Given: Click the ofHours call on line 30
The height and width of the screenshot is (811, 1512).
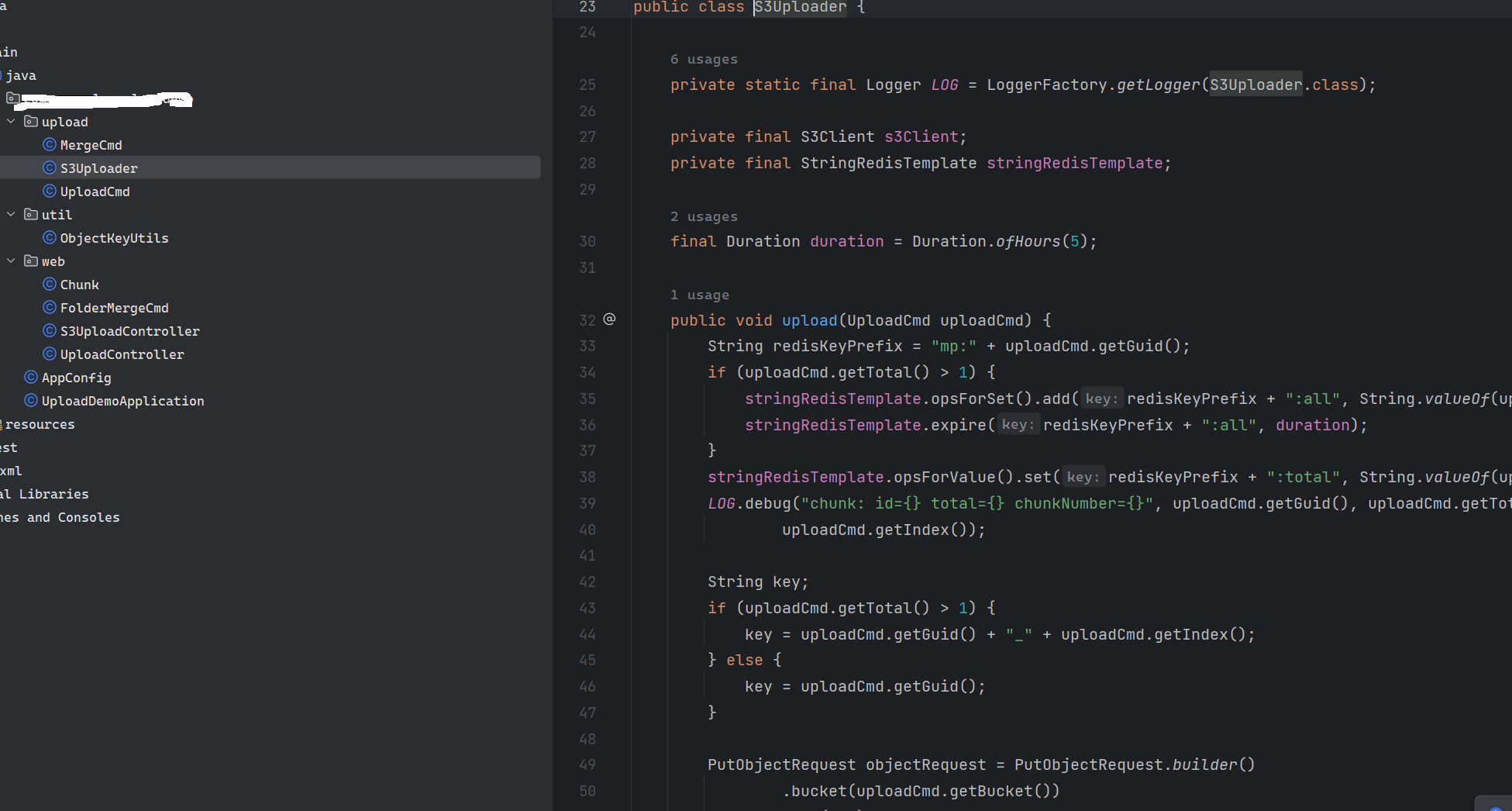Looking at the screenshot, I should [x=1028, y=242].
